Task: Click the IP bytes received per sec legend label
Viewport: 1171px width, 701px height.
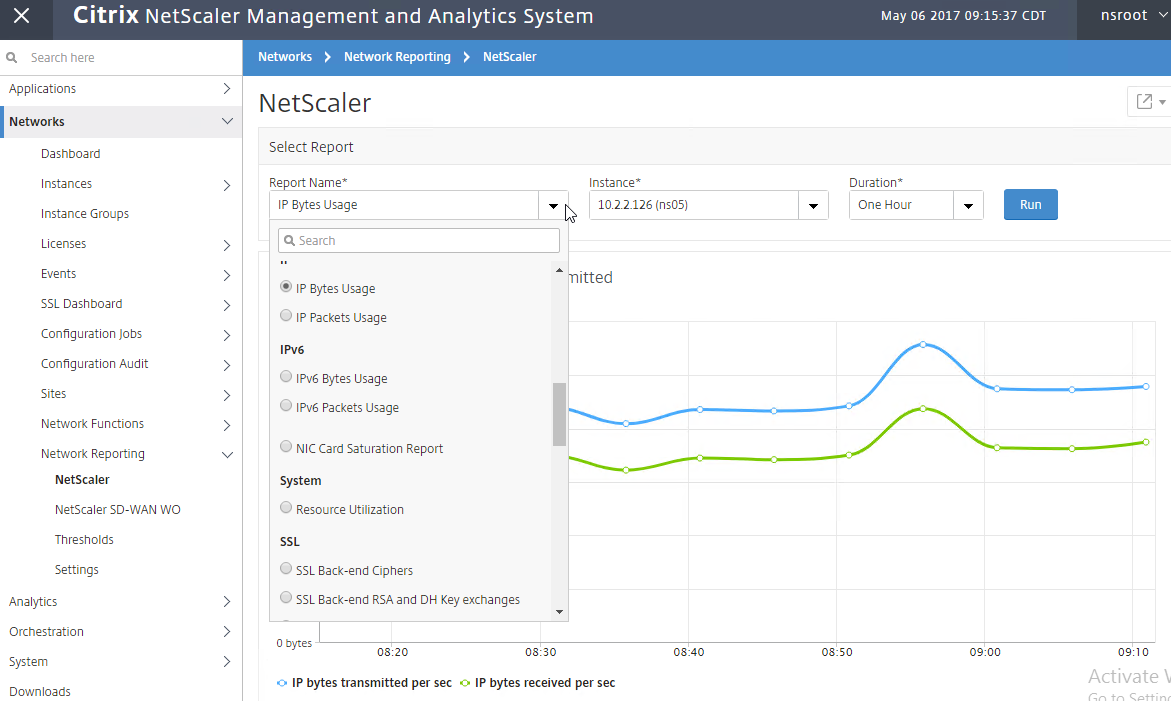Action: click(x=545, y=683)
